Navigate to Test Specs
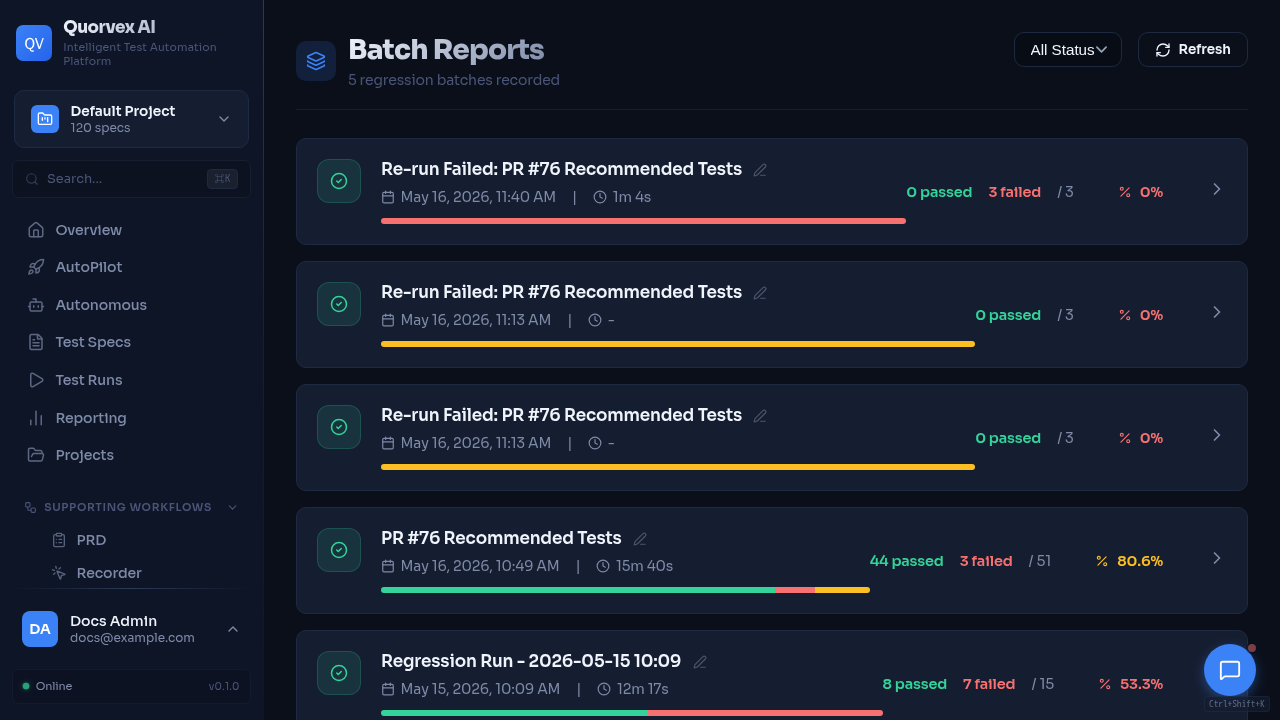Viewport: 1280px width, 720px height. click(131, 342)
